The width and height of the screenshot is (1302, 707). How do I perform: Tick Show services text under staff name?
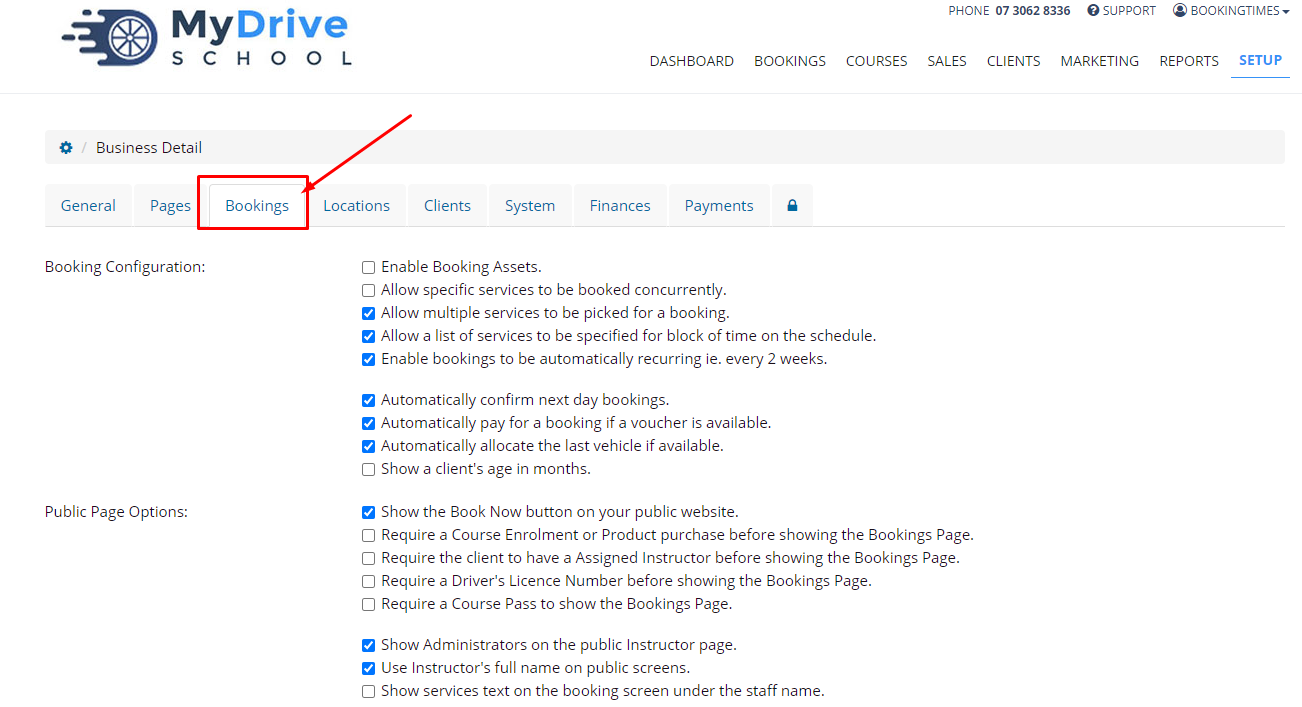click(x=369, y=691)
